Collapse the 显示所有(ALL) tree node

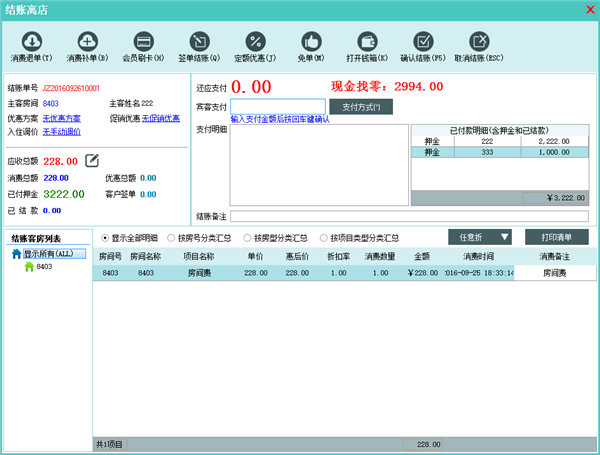(16, 254)
